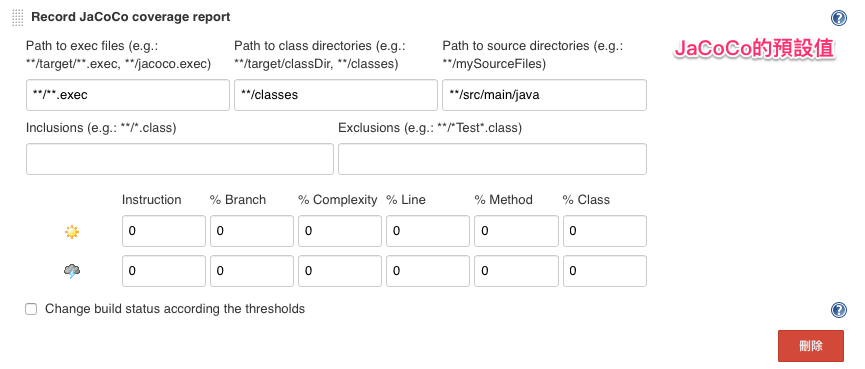Click the stormy Instruction threshold field

tap(164, 271)
